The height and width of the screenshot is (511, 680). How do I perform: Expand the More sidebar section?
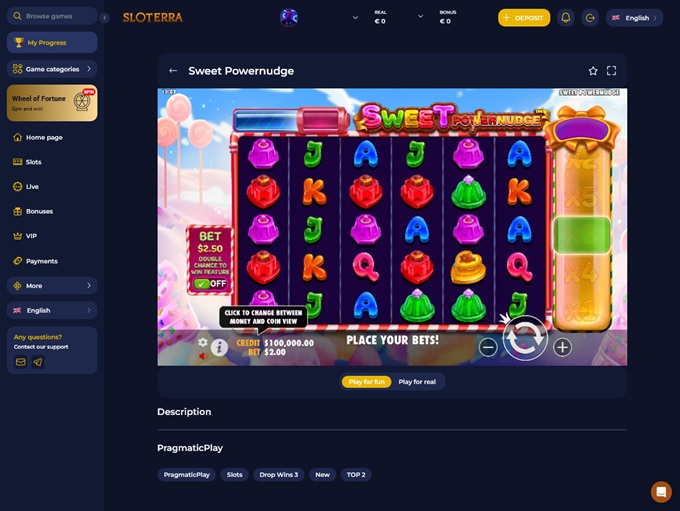(x=52, y=285)
